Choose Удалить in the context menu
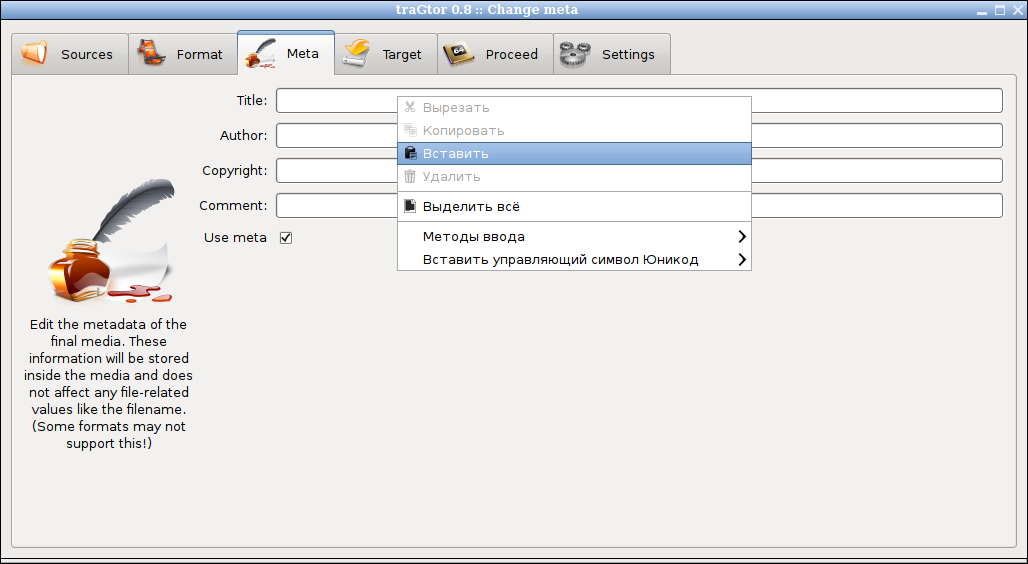Image resolution: width=1028 pixels, height=564 pixels. pyautogui.click(x=574, y=176)
